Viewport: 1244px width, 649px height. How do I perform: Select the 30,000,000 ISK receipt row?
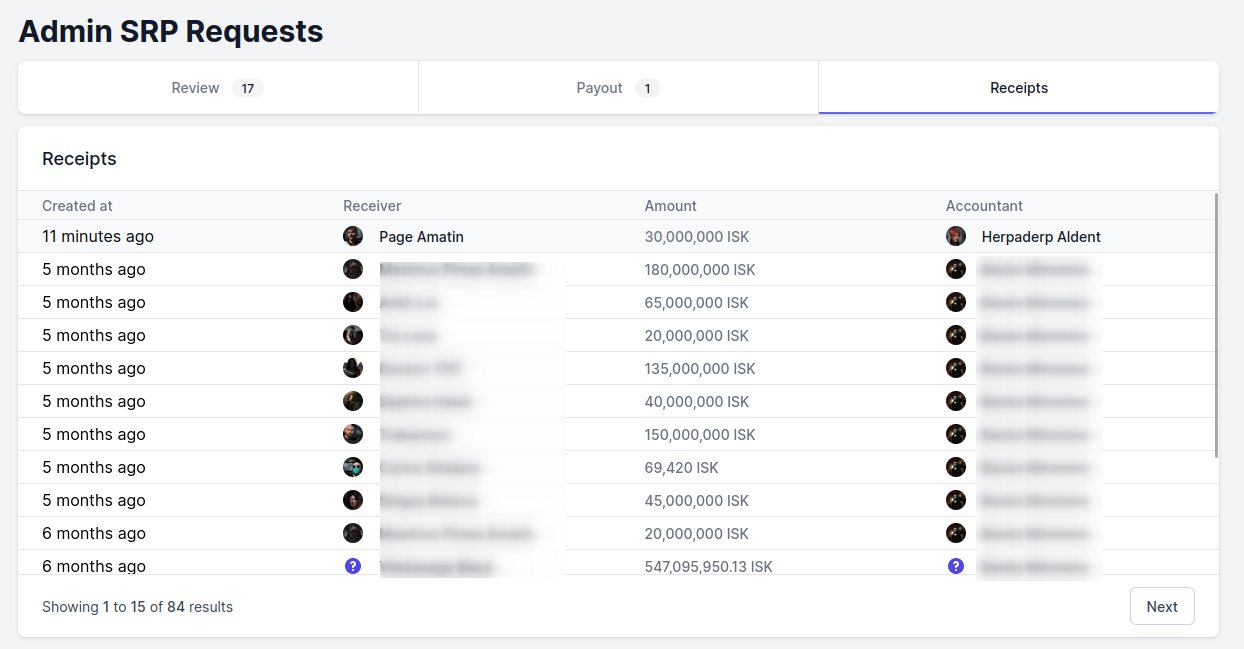click(x=615, y=236)
